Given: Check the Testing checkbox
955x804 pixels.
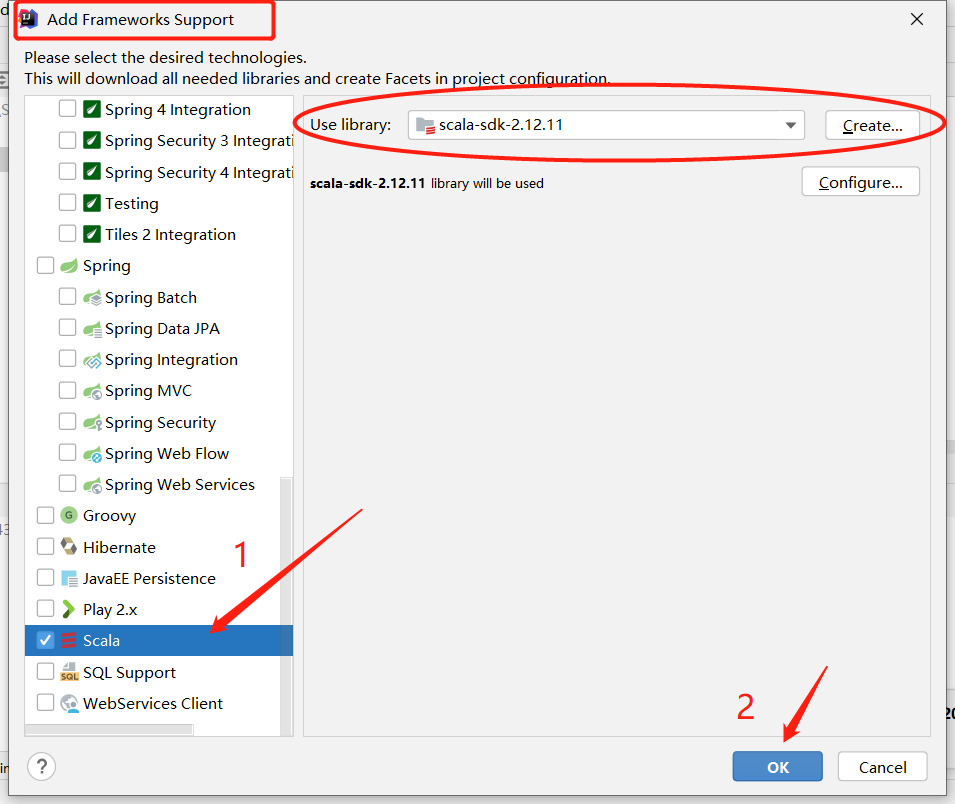Looking at the screenshot, I should tap(67, 202).
